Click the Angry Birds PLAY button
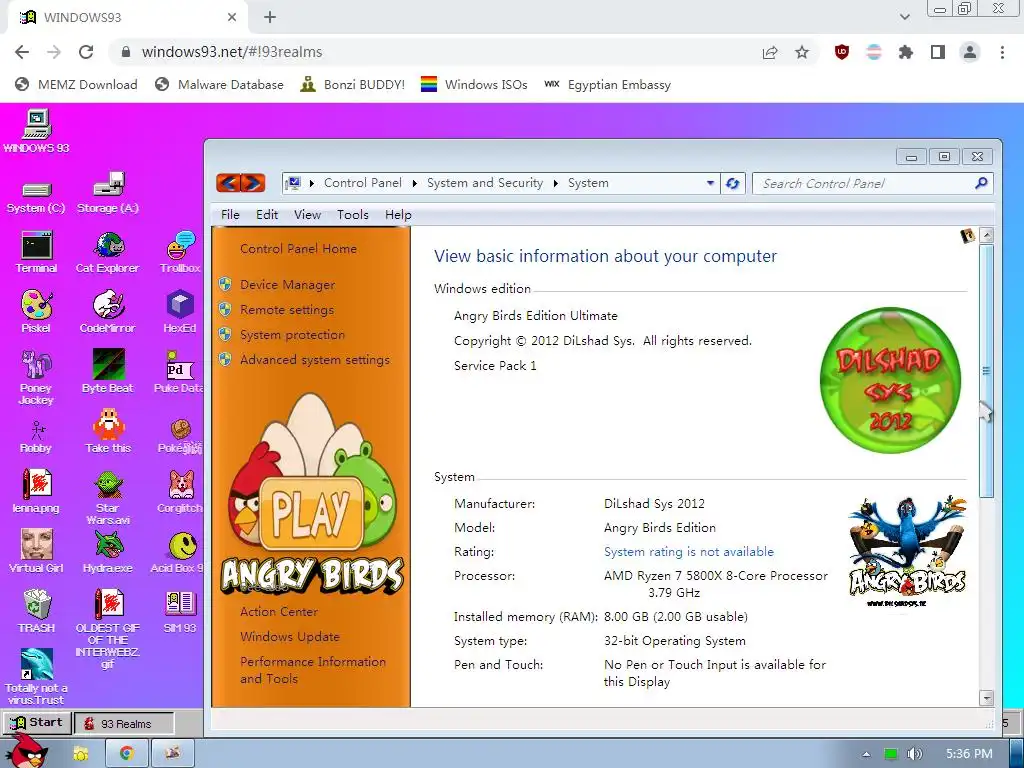 pos(311,513)
